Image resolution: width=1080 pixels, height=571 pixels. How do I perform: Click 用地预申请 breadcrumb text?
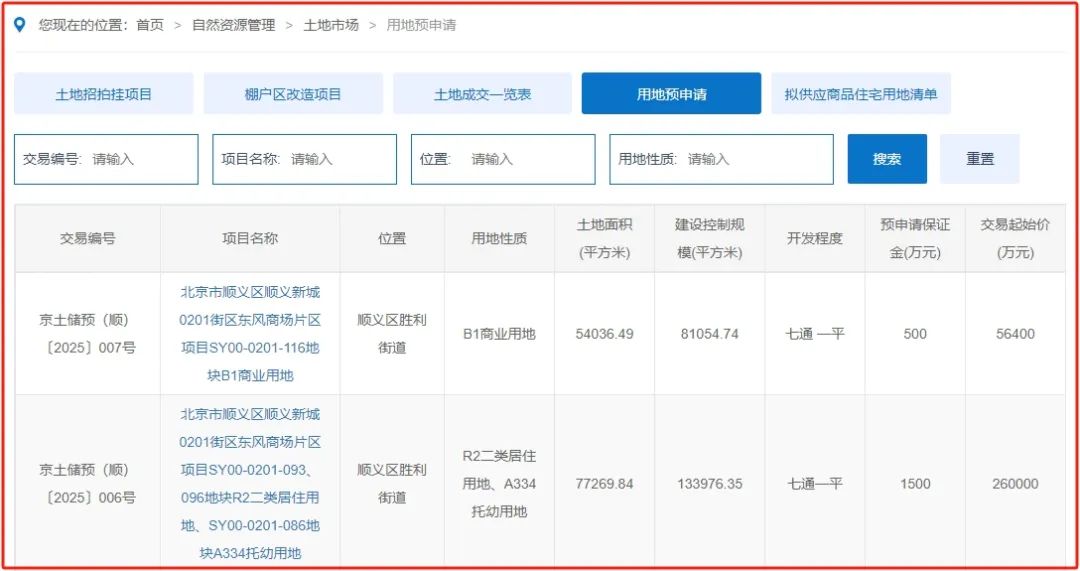(421, 25)
